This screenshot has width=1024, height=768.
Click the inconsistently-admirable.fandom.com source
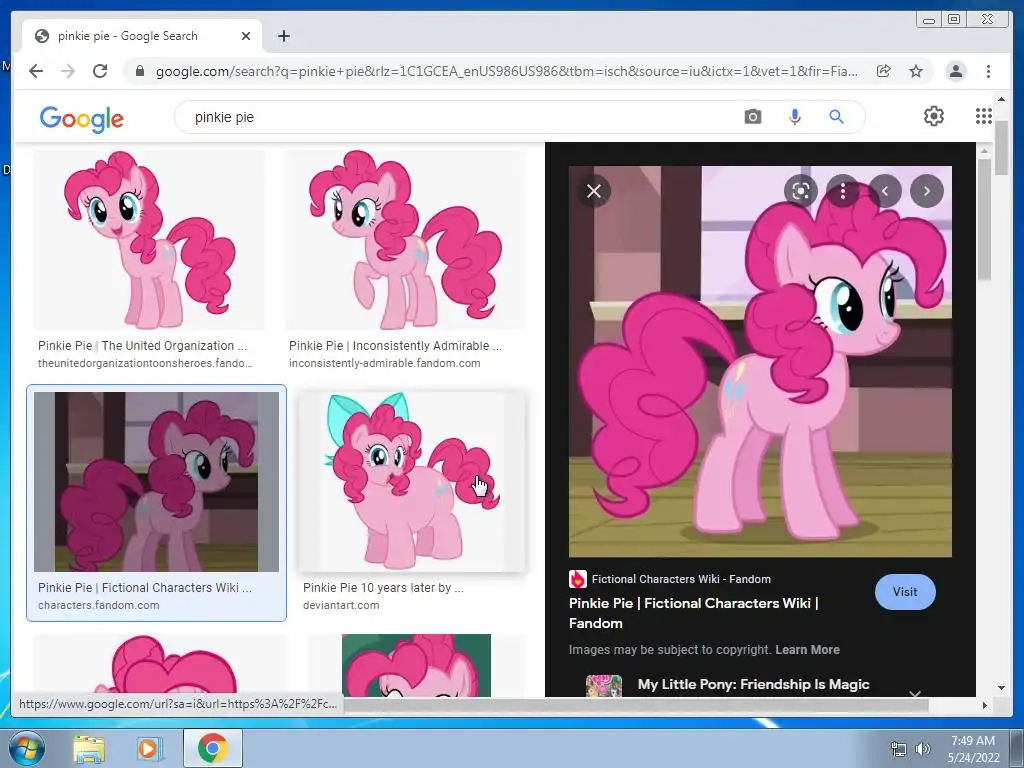pos(385,363)
